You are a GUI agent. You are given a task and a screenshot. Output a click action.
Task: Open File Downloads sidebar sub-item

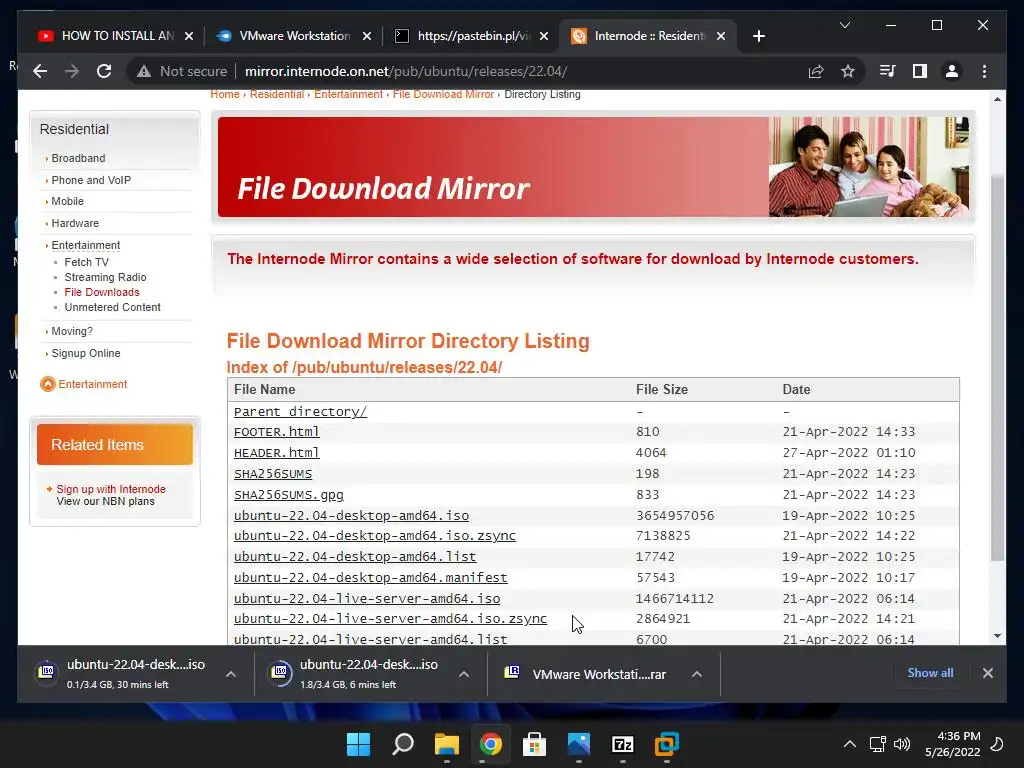pos(102,292)
